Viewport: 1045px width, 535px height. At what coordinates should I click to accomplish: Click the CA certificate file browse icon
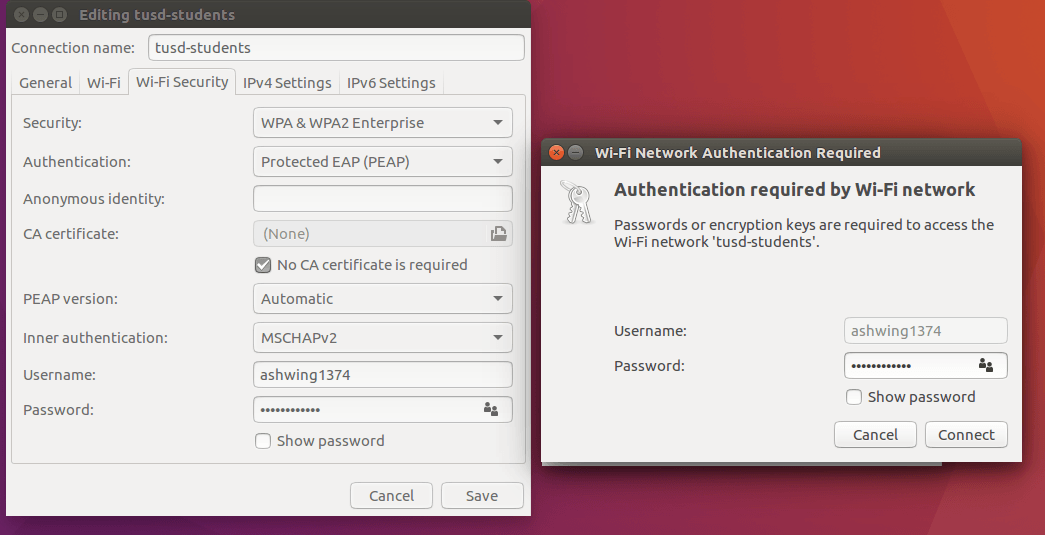click(498, 234)
